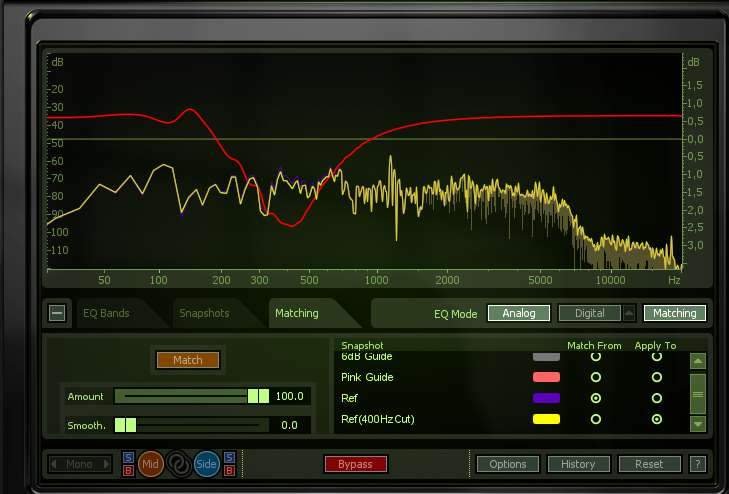Bypass the Mid channel with its B button

(128, 470)
